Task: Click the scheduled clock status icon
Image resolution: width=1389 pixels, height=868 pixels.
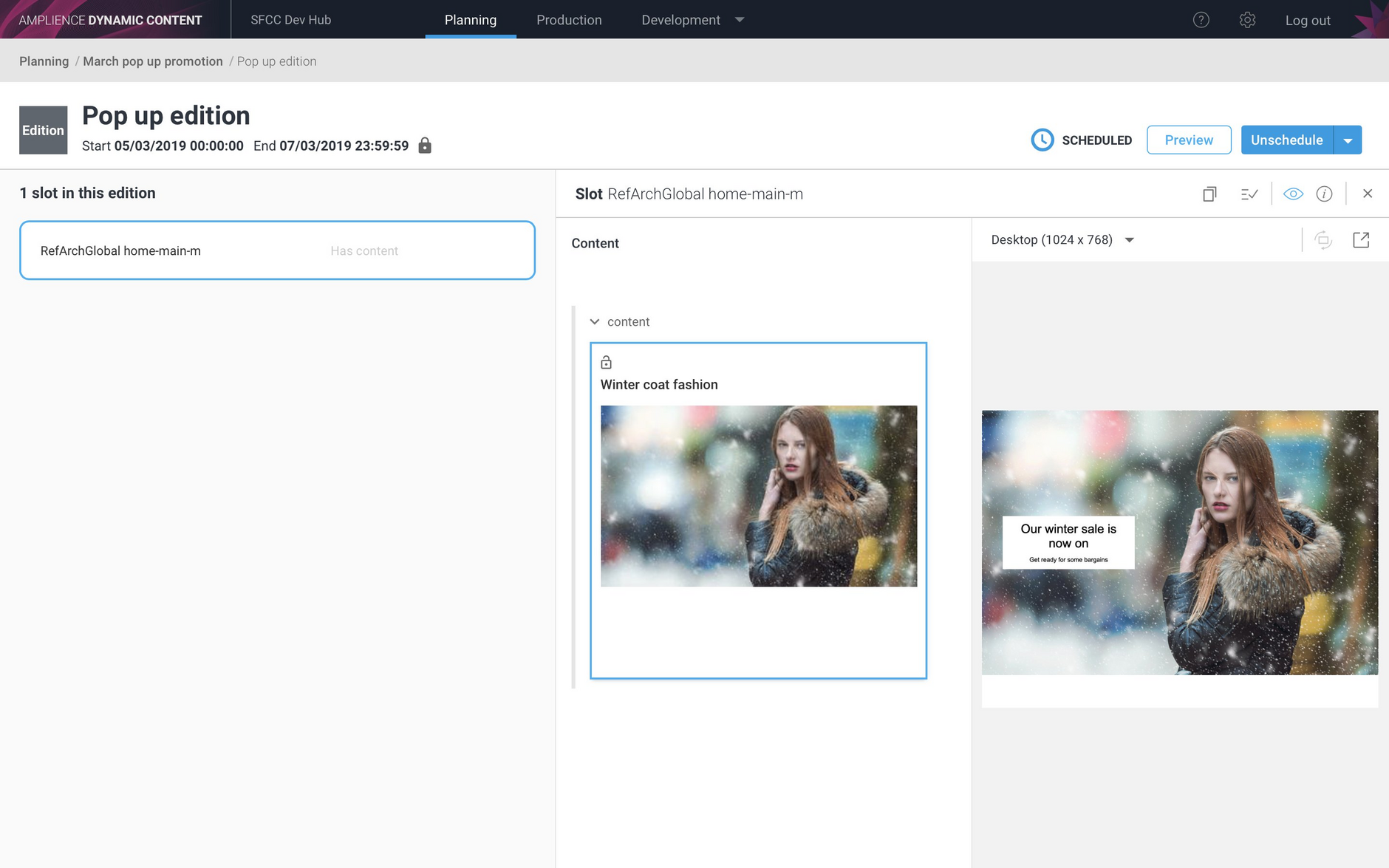Action: click(x=1042, y=140)
